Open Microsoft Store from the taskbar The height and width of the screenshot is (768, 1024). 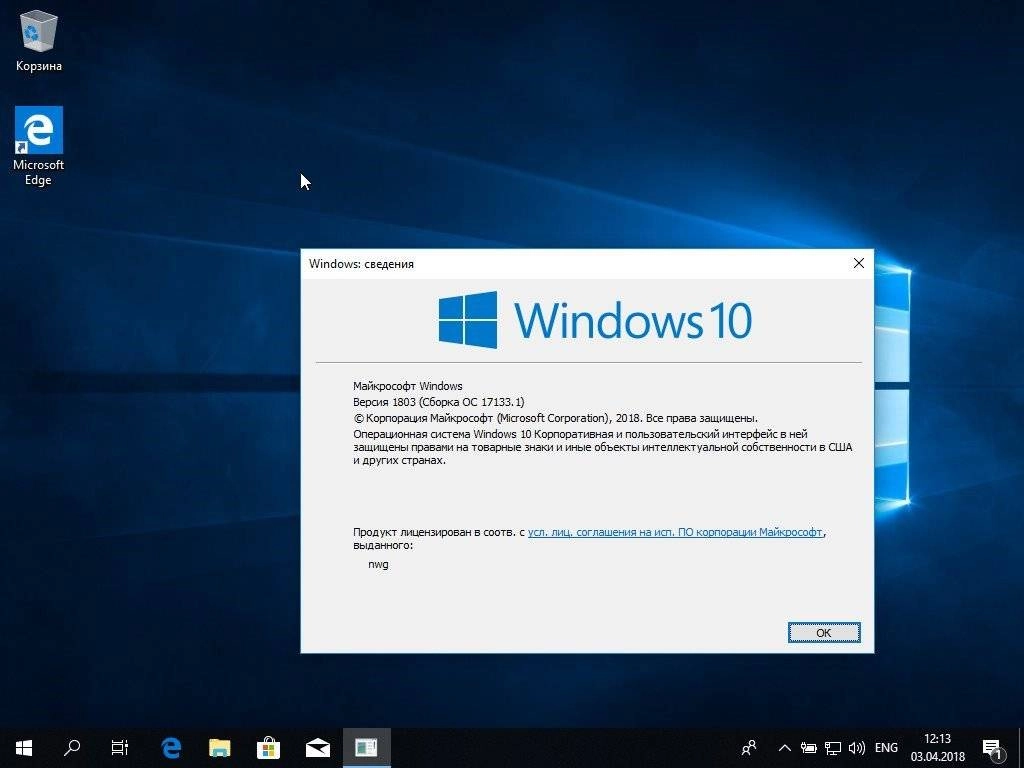tap(268, 748)
